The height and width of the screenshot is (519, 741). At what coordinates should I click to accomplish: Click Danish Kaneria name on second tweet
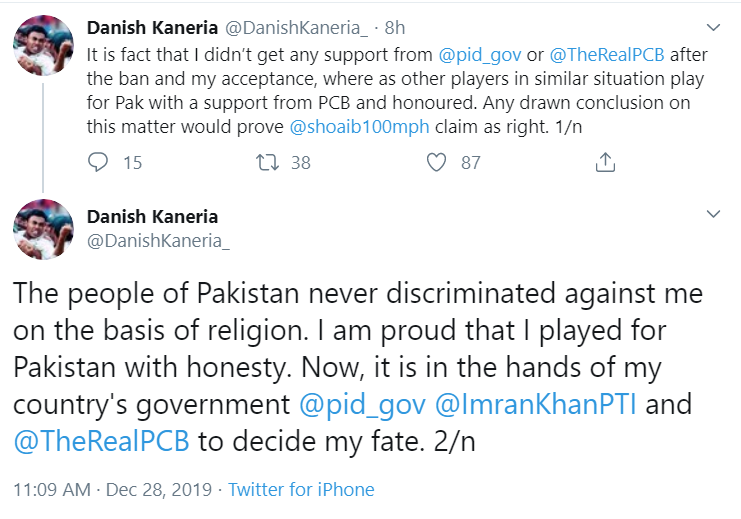(152, 217)
